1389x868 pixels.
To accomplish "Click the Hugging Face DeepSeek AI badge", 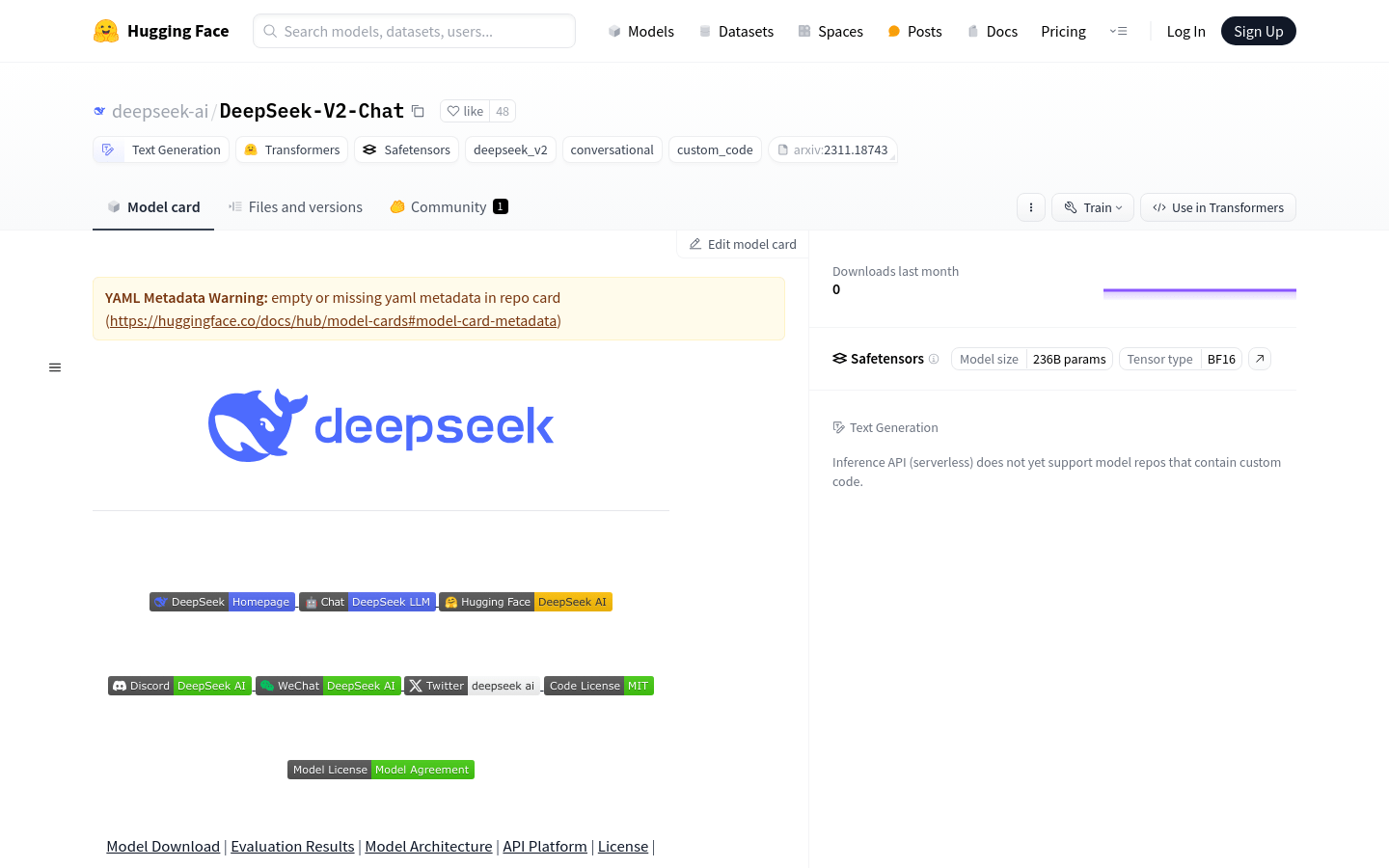I will pos(526,602).
